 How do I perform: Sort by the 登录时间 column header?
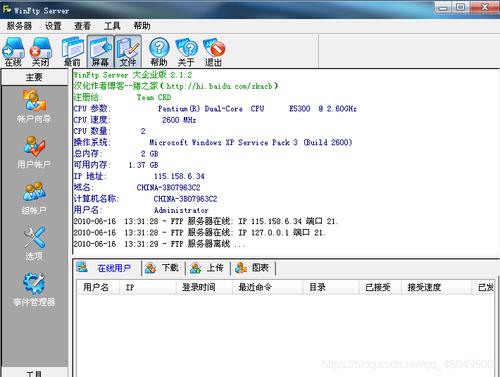[204, 287]
